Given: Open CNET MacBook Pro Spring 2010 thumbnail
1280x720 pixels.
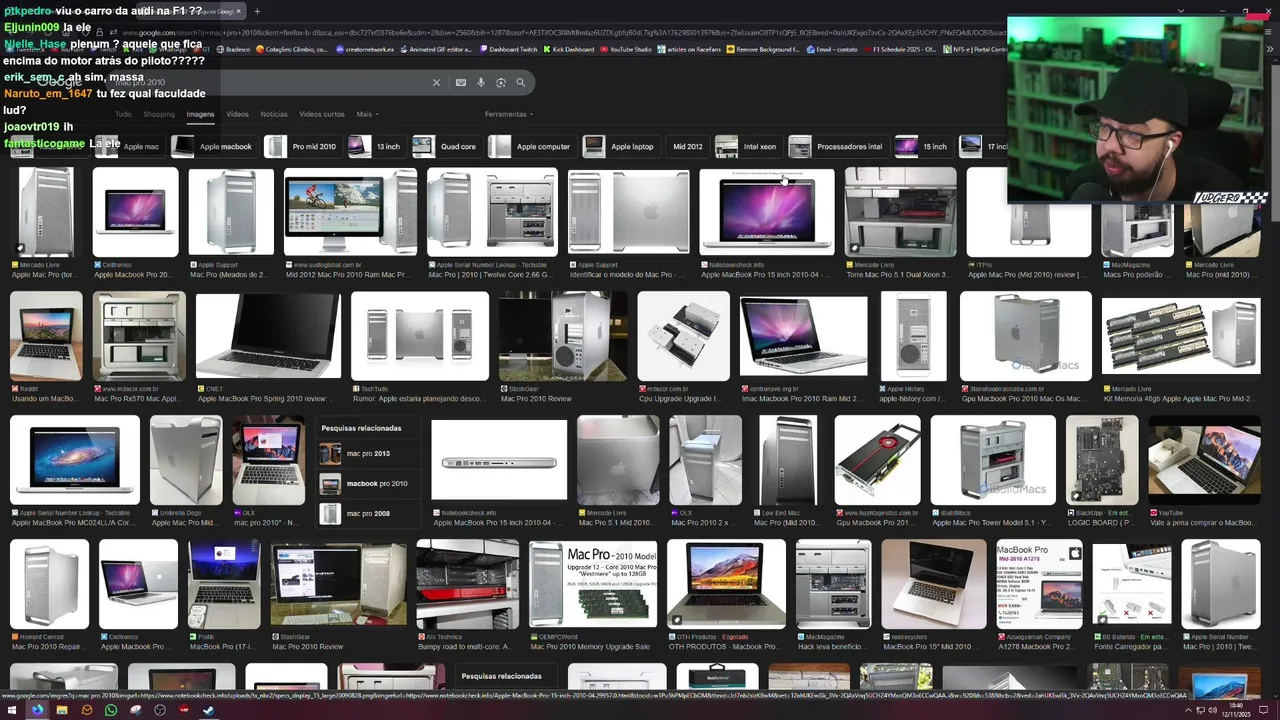Looking at the screenshot, I should 268,336.
